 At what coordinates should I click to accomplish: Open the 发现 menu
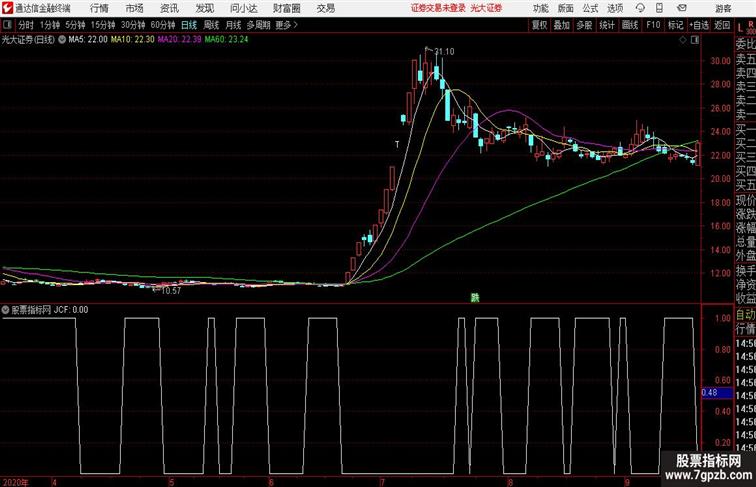tap(204, 8)
